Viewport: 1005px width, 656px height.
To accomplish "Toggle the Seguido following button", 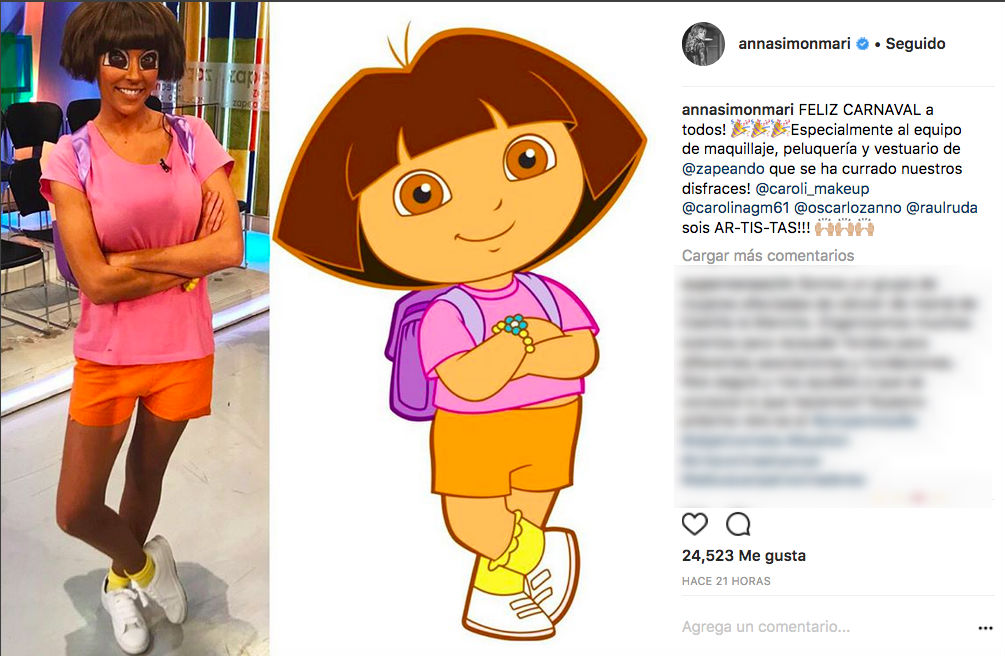I will tap(915, 44).
